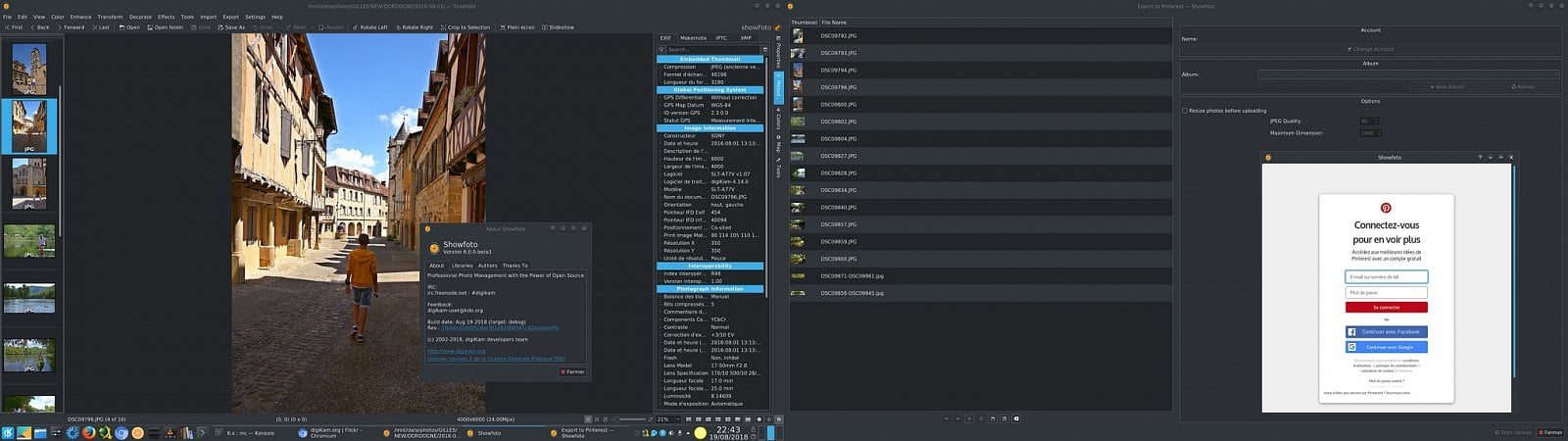This screenshot has height=441, width=1568.
Task: Launch Firefox from the taskbar
Action: point(88,432)
